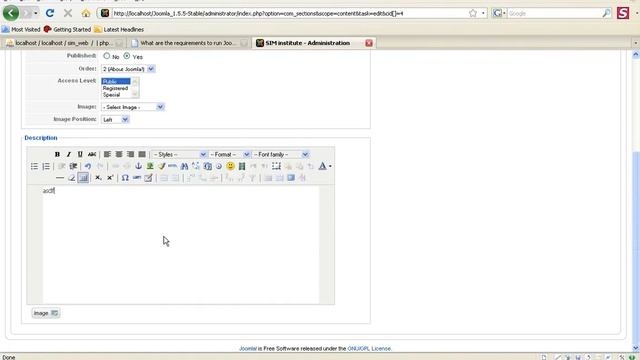Set Published to No
The image size is (640, 360).
(x=107, y=56)
